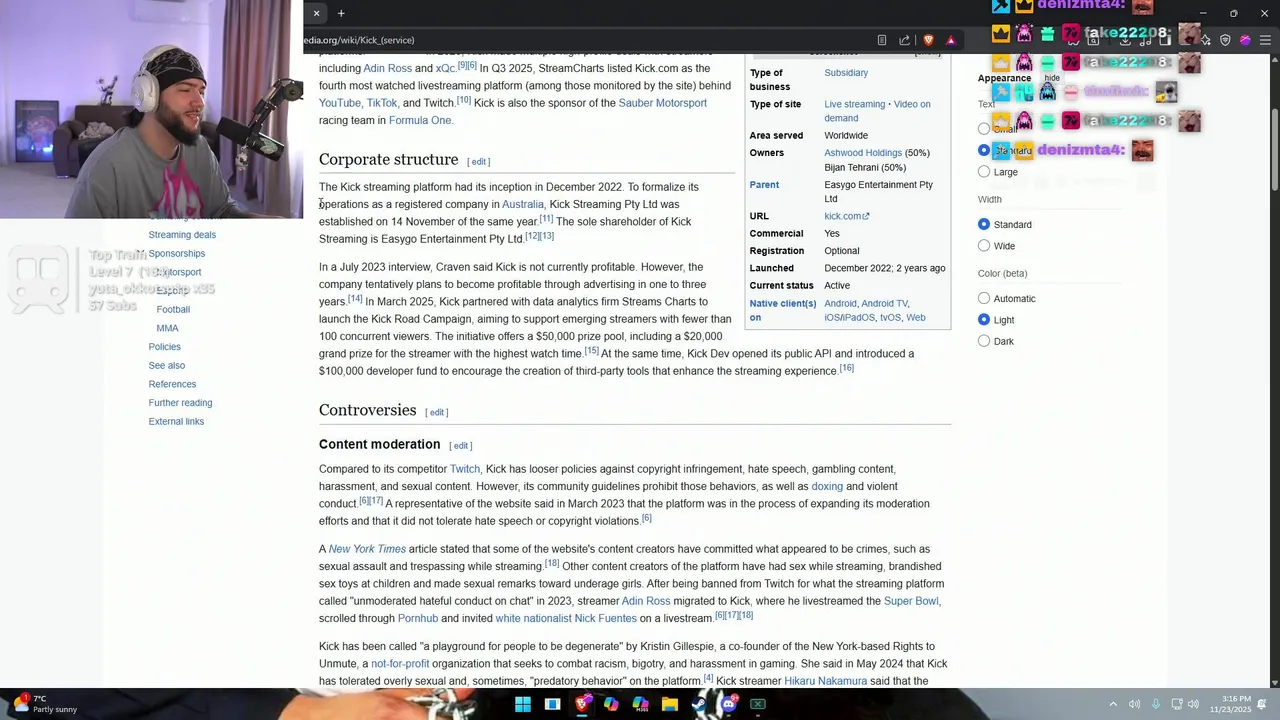Open the Twitch competitor link

click(465, 469)
